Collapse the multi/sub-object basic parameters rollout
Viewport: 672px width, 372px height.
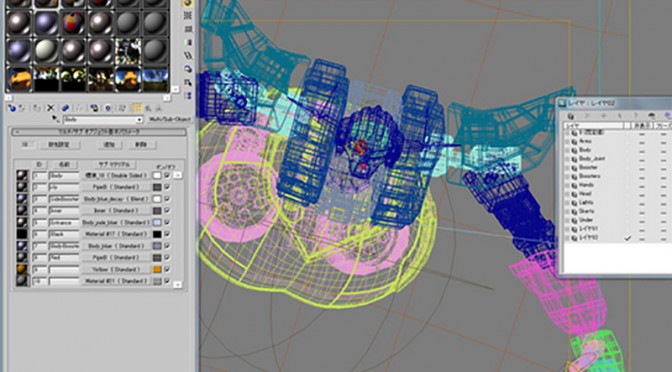point(99,132)
